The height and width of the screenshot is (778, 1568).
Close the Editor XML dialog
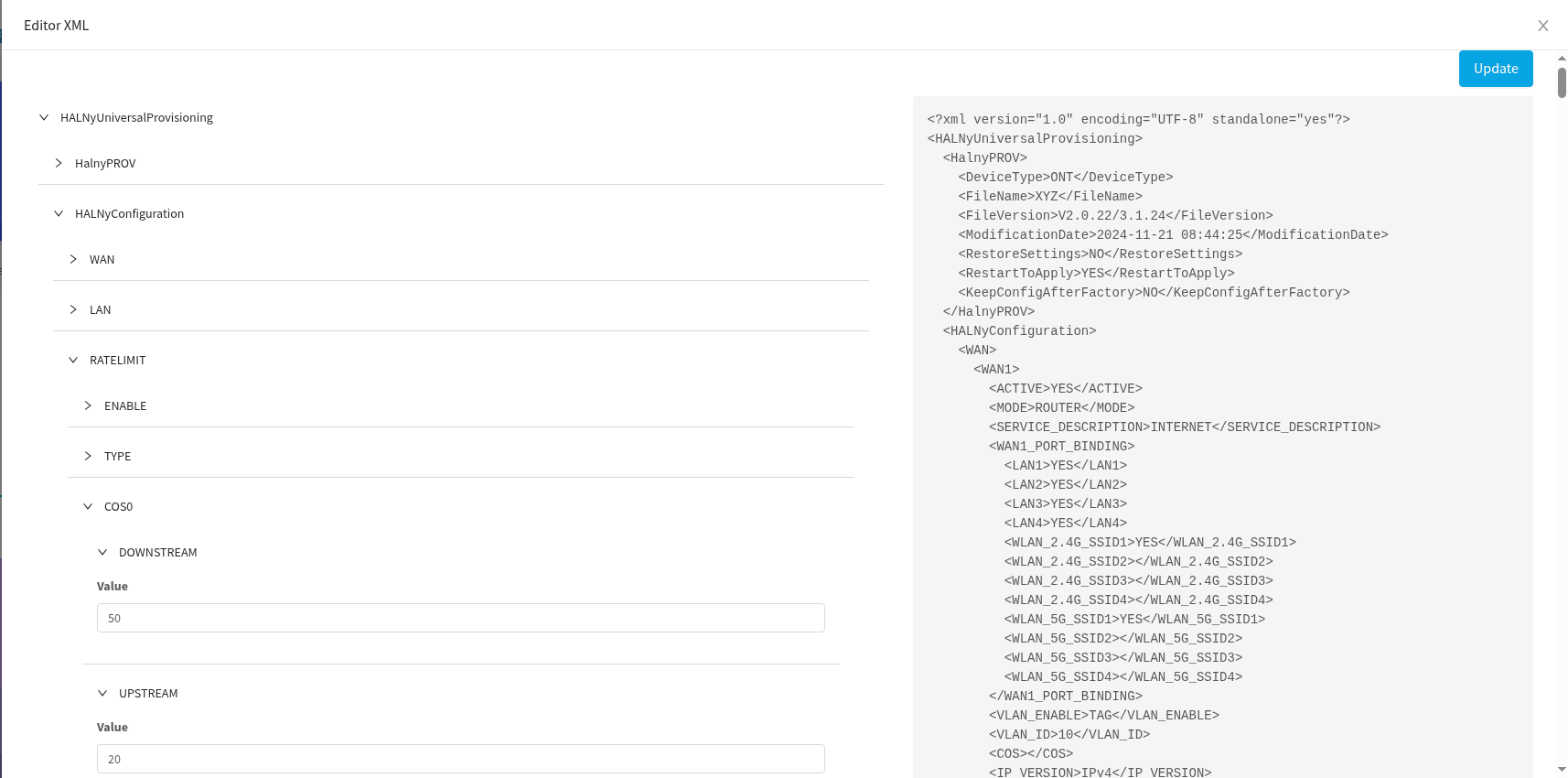pyautogui.click(x=1542, y=26)
